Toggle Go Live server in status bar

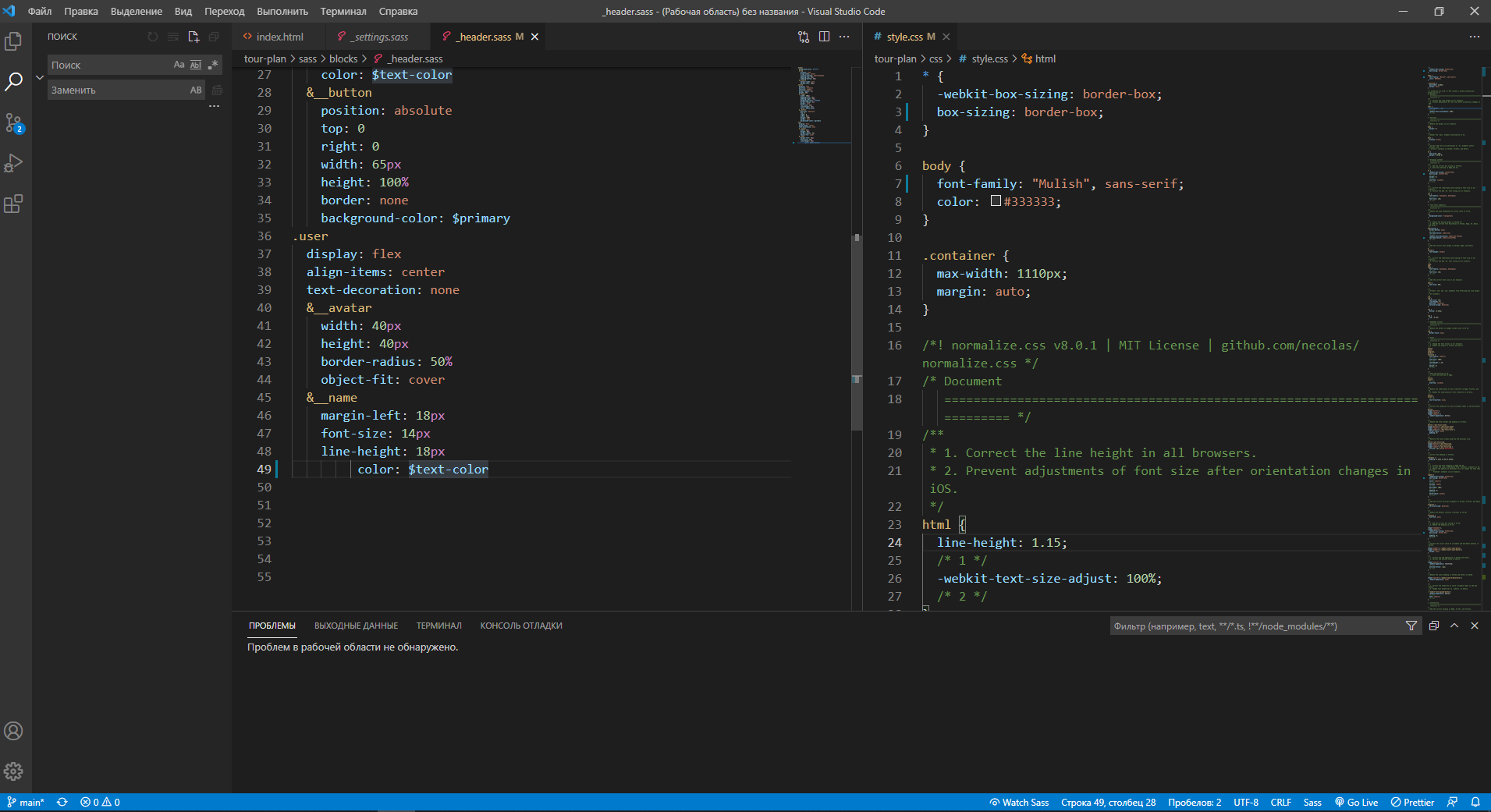click(x=1356, y=802)
